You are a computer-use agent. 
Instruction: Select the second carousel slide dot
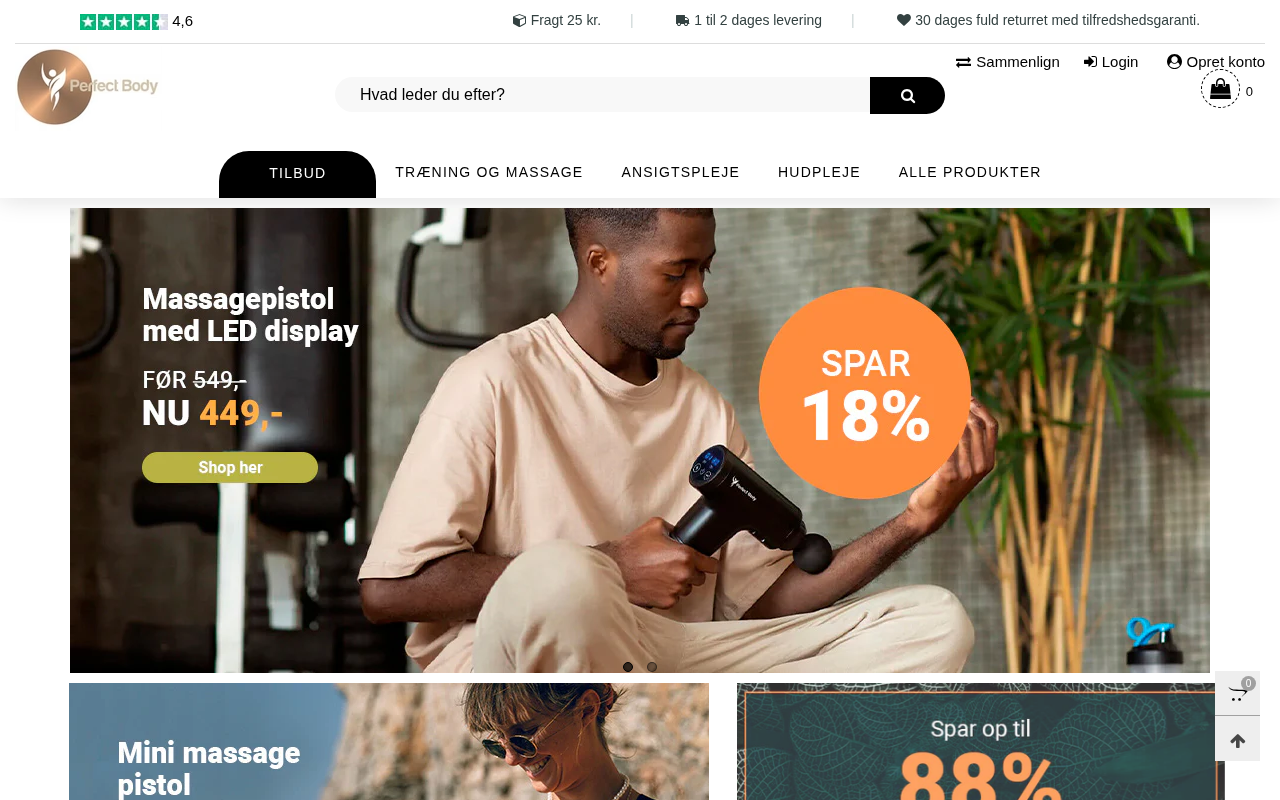[x=652, y=667]
